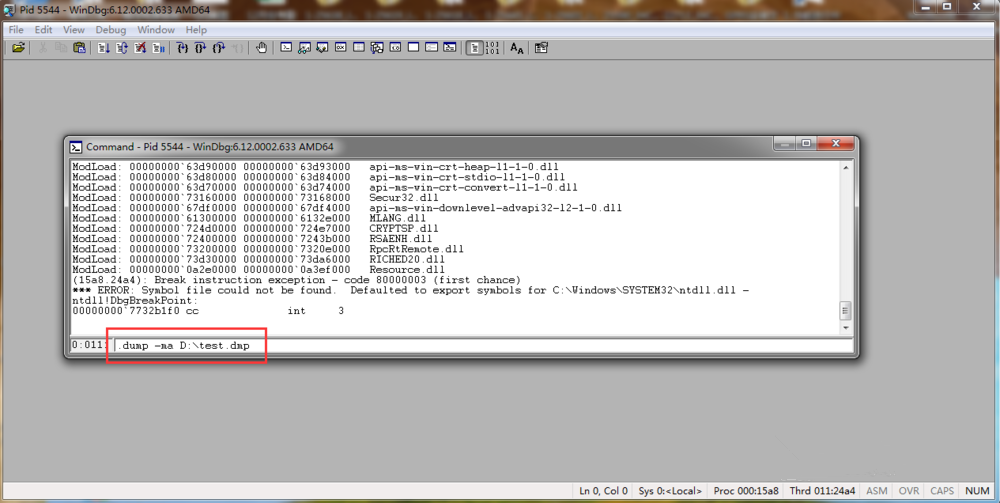Click the CAPS status indicator
Image resolution: width=1000 pixels, height=503 pixels.
coord(942,491)
